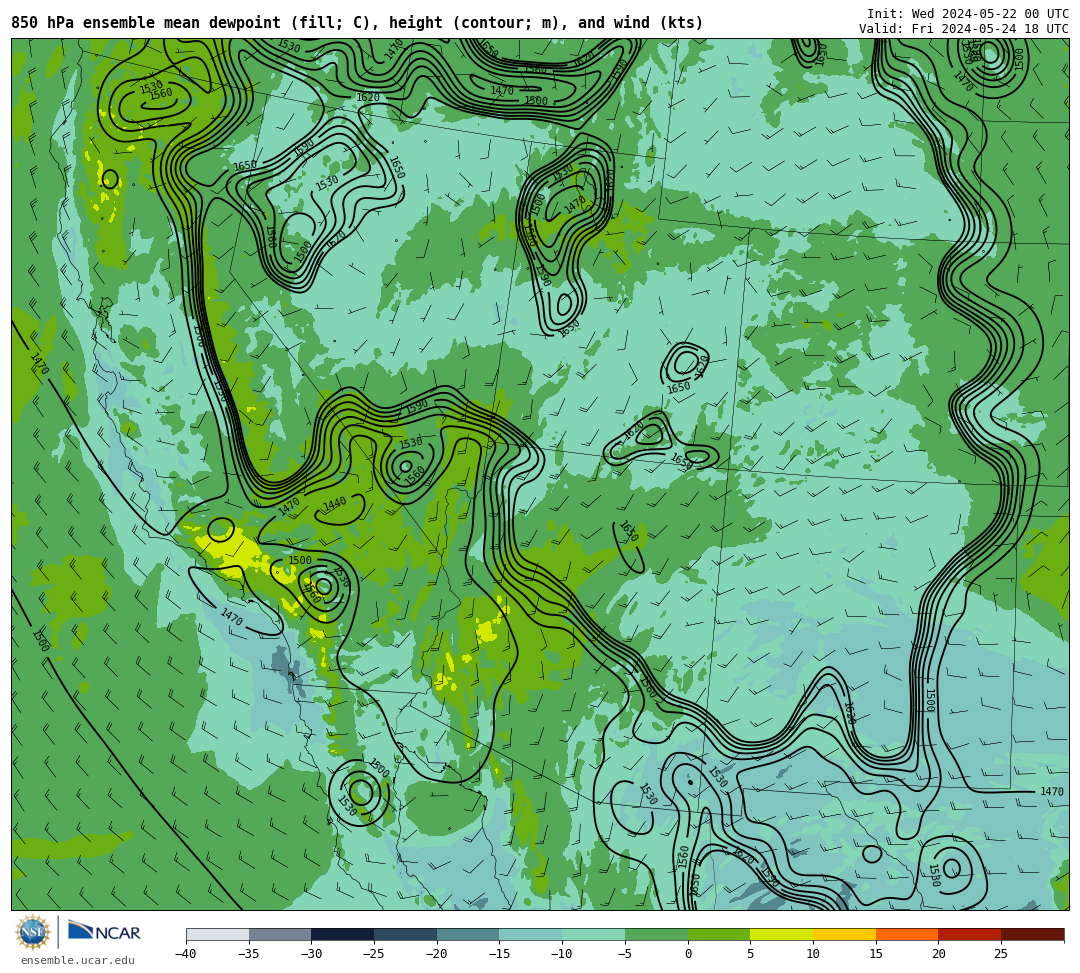The width and height of the screenshot is (1080, 973).
Task: Pick the brown colorbar segment above 25
Action: [x=1032, y=934]
